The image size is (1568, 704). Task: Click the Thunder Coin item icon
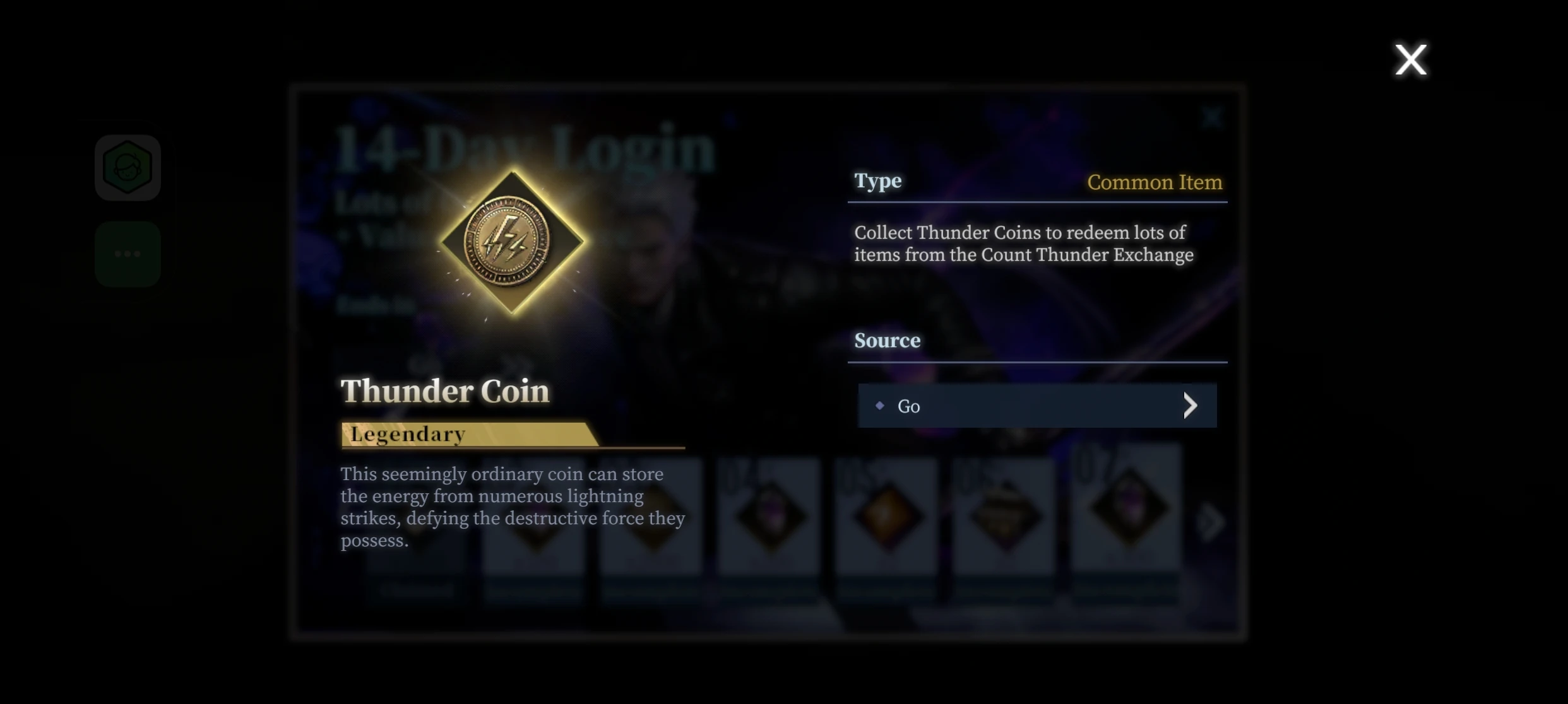[x=512, y=242]
